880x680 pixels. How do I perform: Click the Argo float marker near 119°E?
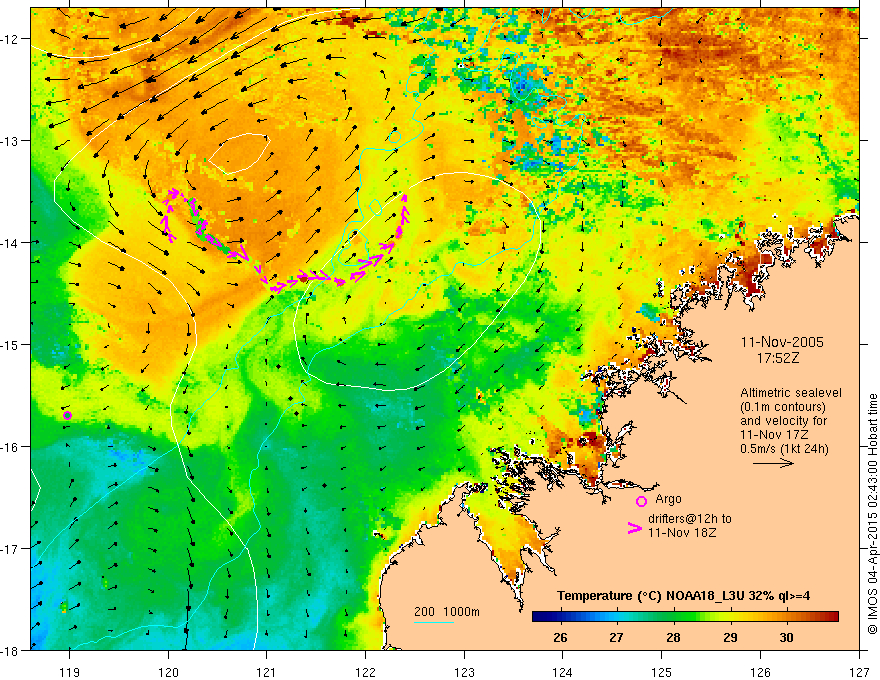coord(67,415)
